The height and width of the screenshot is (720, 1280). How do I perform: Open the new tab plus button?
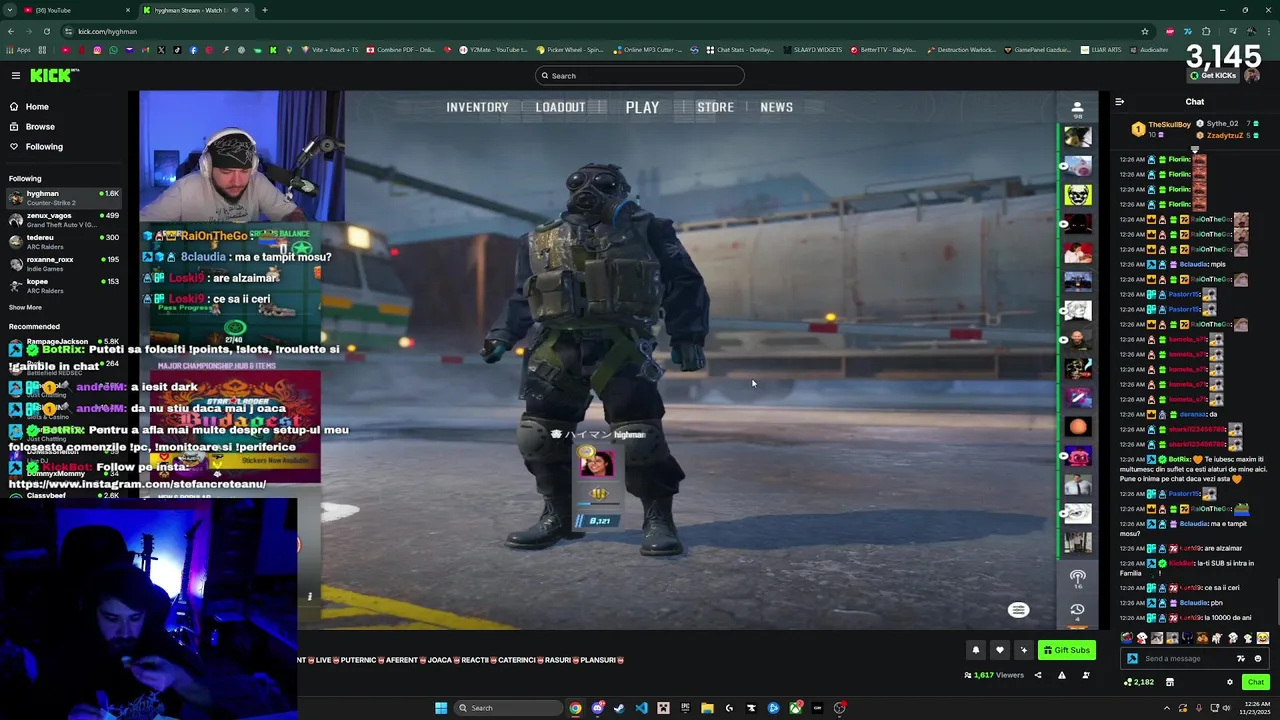coord(264,10)
